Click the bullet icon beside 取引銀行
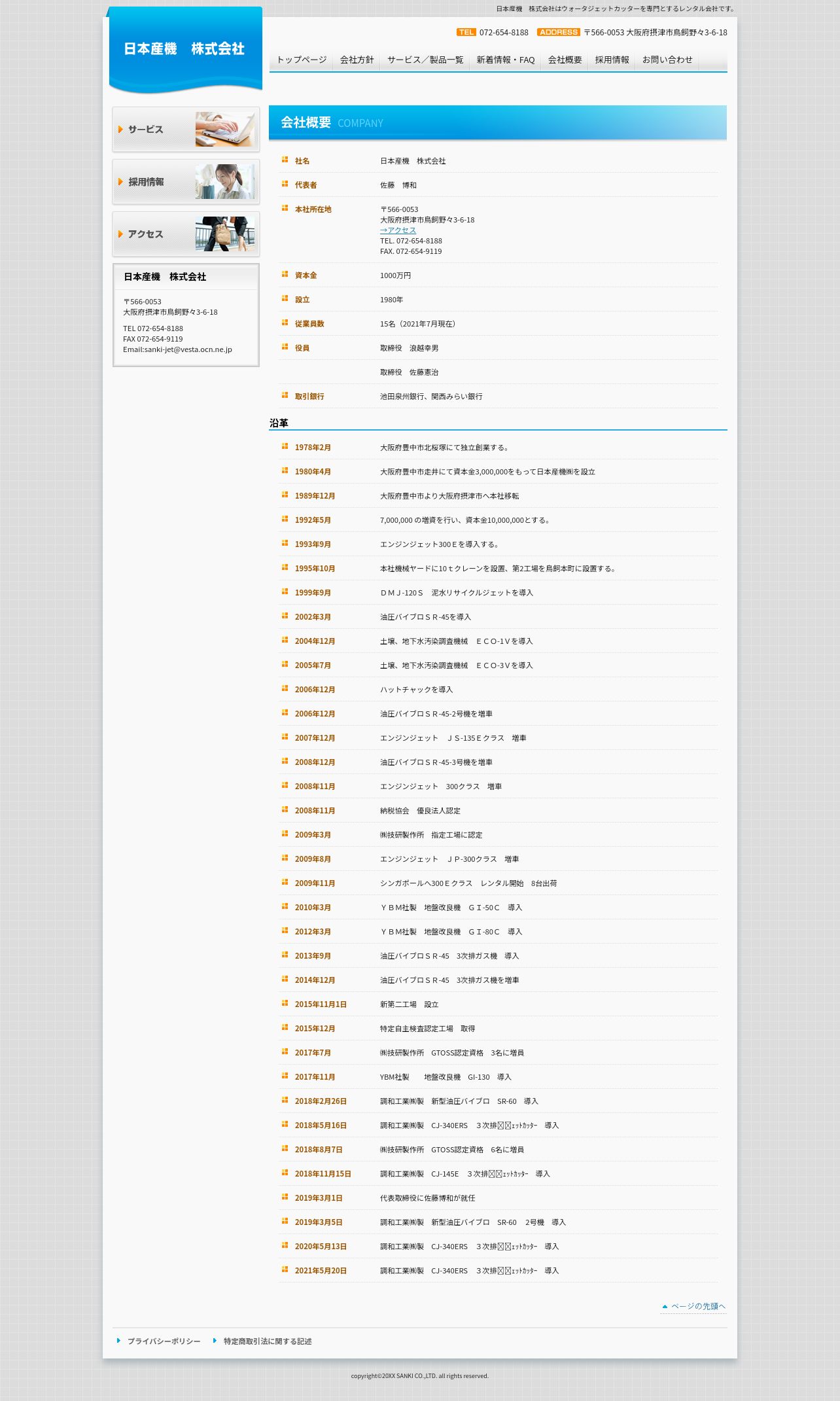This screenshot has width=840, height=1401. pyautogui.click(x=285, y=395)
